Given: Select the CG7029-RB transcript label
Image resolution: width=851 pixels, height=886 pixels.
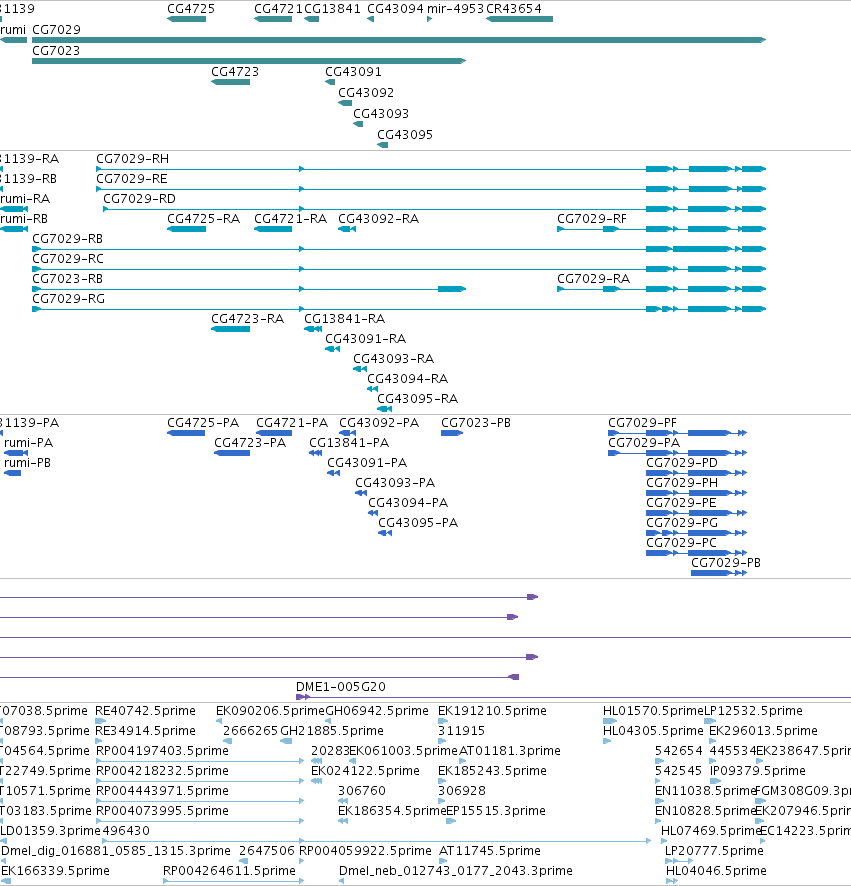Looking at the screenshot, I should pyautogui.click(x=67, y=238).
